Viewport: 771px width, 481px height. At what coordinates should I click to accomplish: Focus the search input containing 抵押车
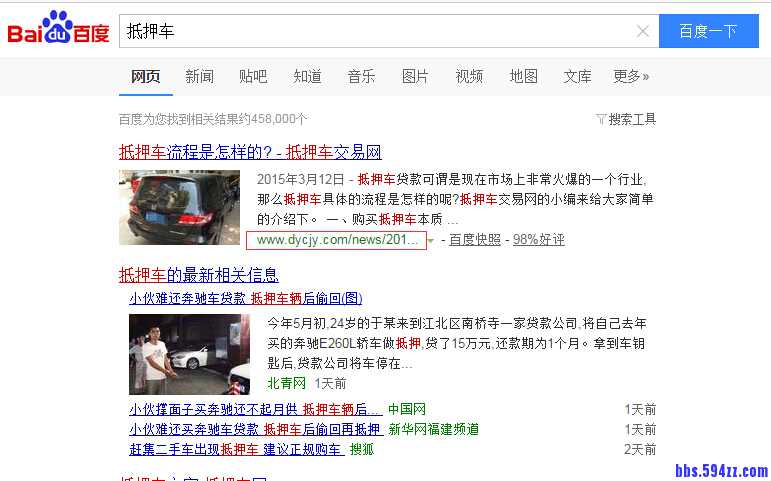(x=388, y=31)
